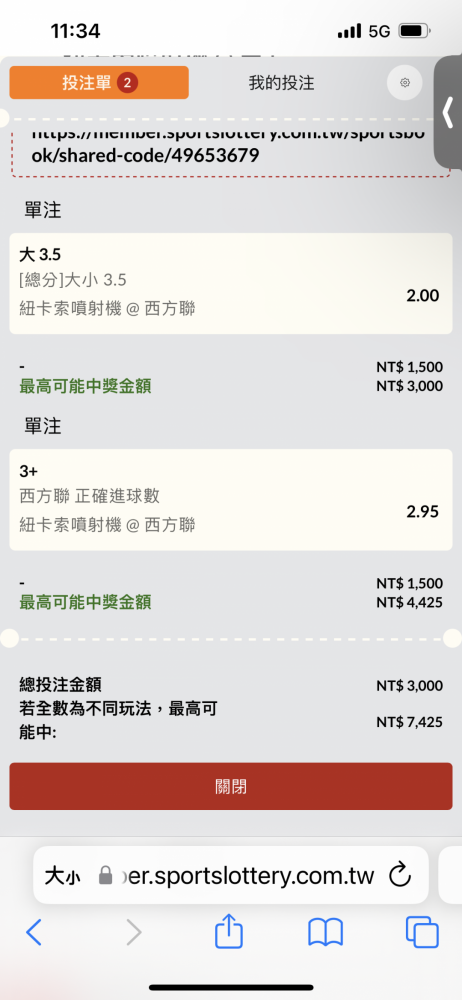The image size is (462, 1000).
Task: Tap the 2.00 odds value
Action: coord(422,295)
